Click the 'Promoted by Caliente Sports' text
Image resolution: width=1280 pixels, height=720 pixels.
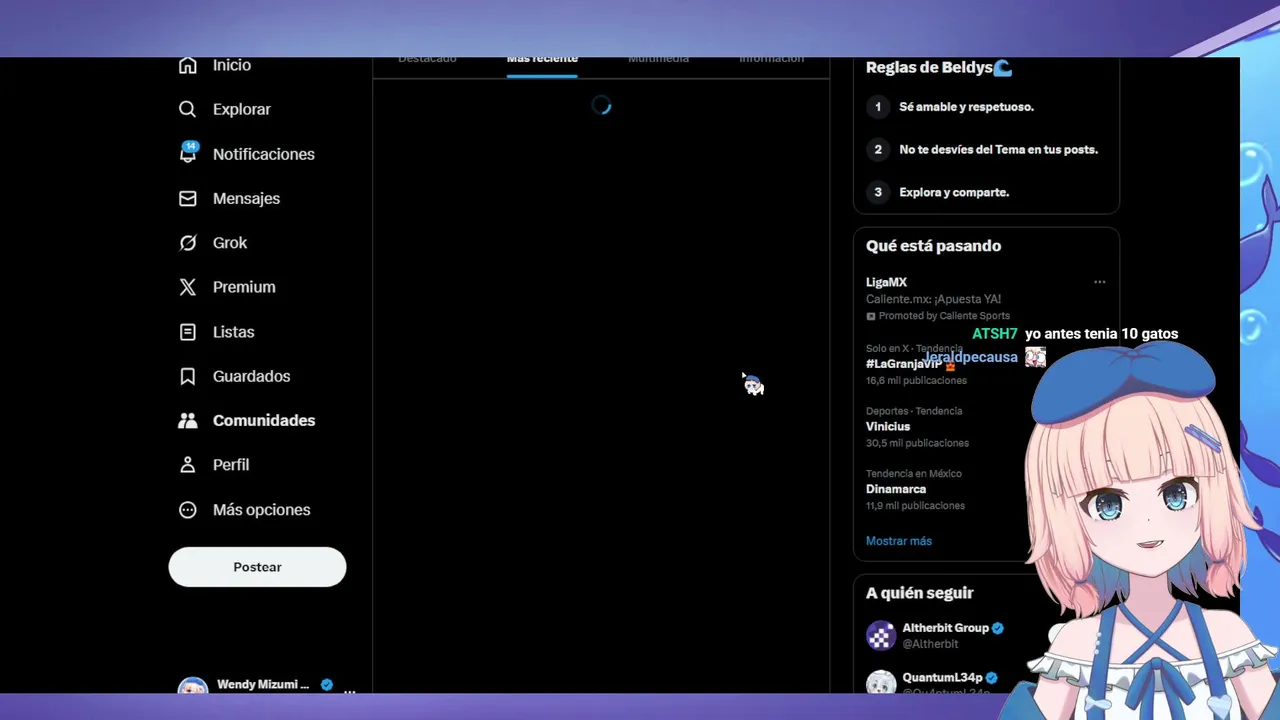tap(944, 316)
